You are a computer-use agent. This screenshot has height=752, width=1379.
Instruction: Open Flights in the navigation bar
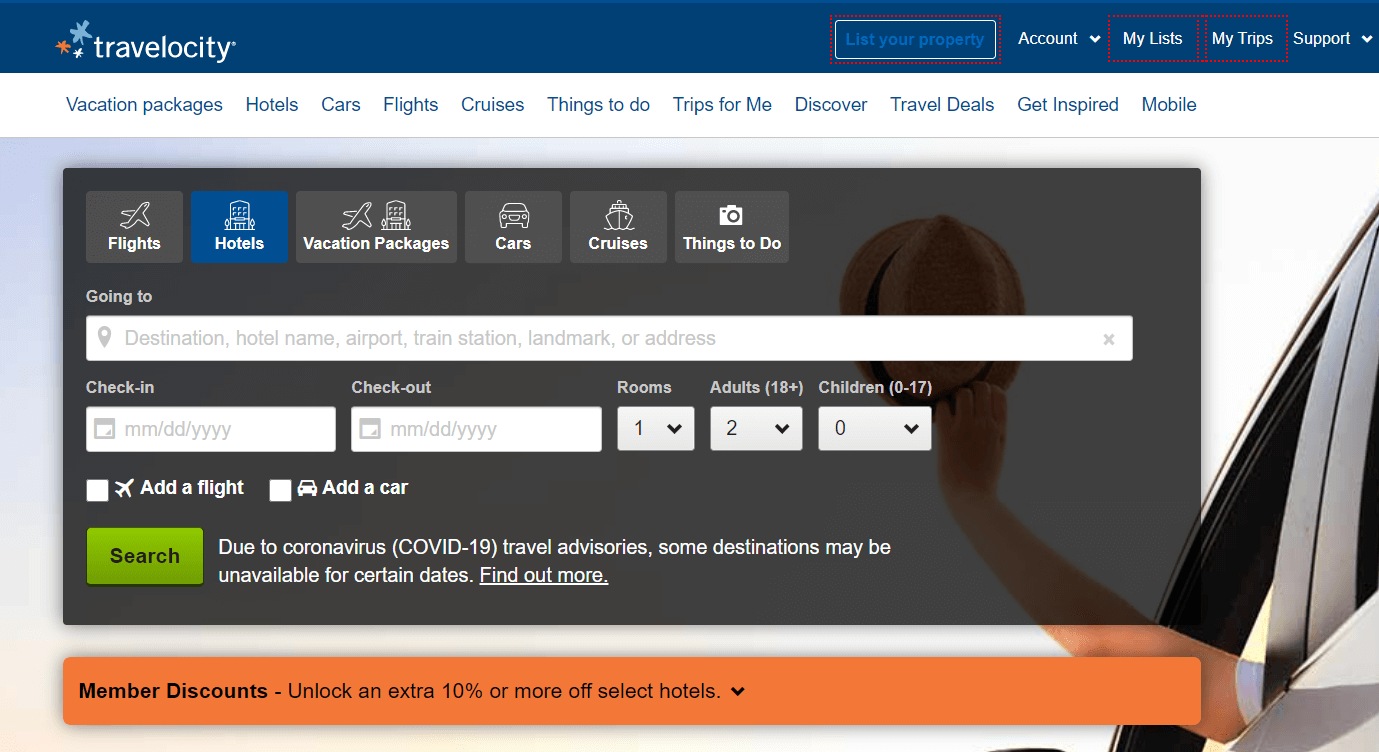(x=411, y=104)
